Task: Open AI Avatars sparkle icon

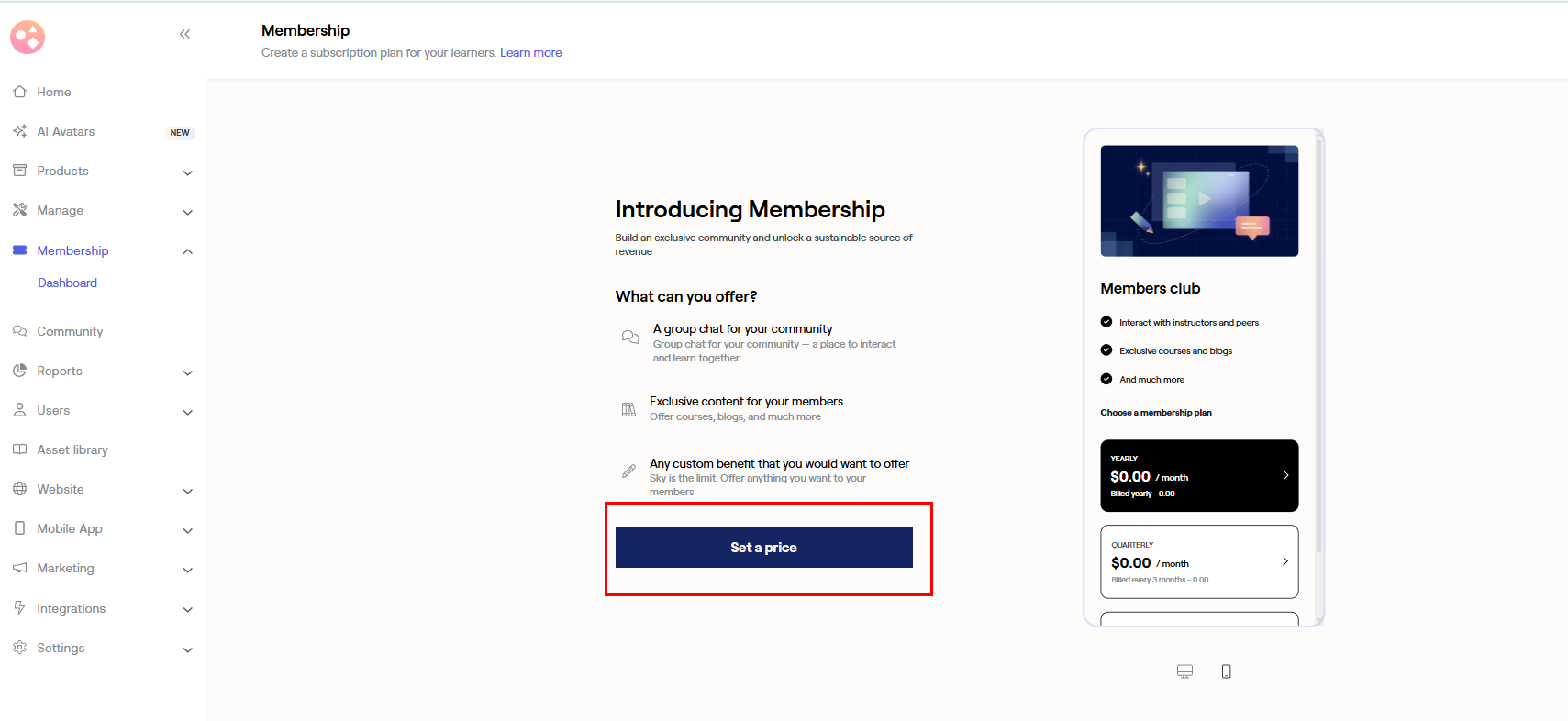Action: click(x=19, y=131)
